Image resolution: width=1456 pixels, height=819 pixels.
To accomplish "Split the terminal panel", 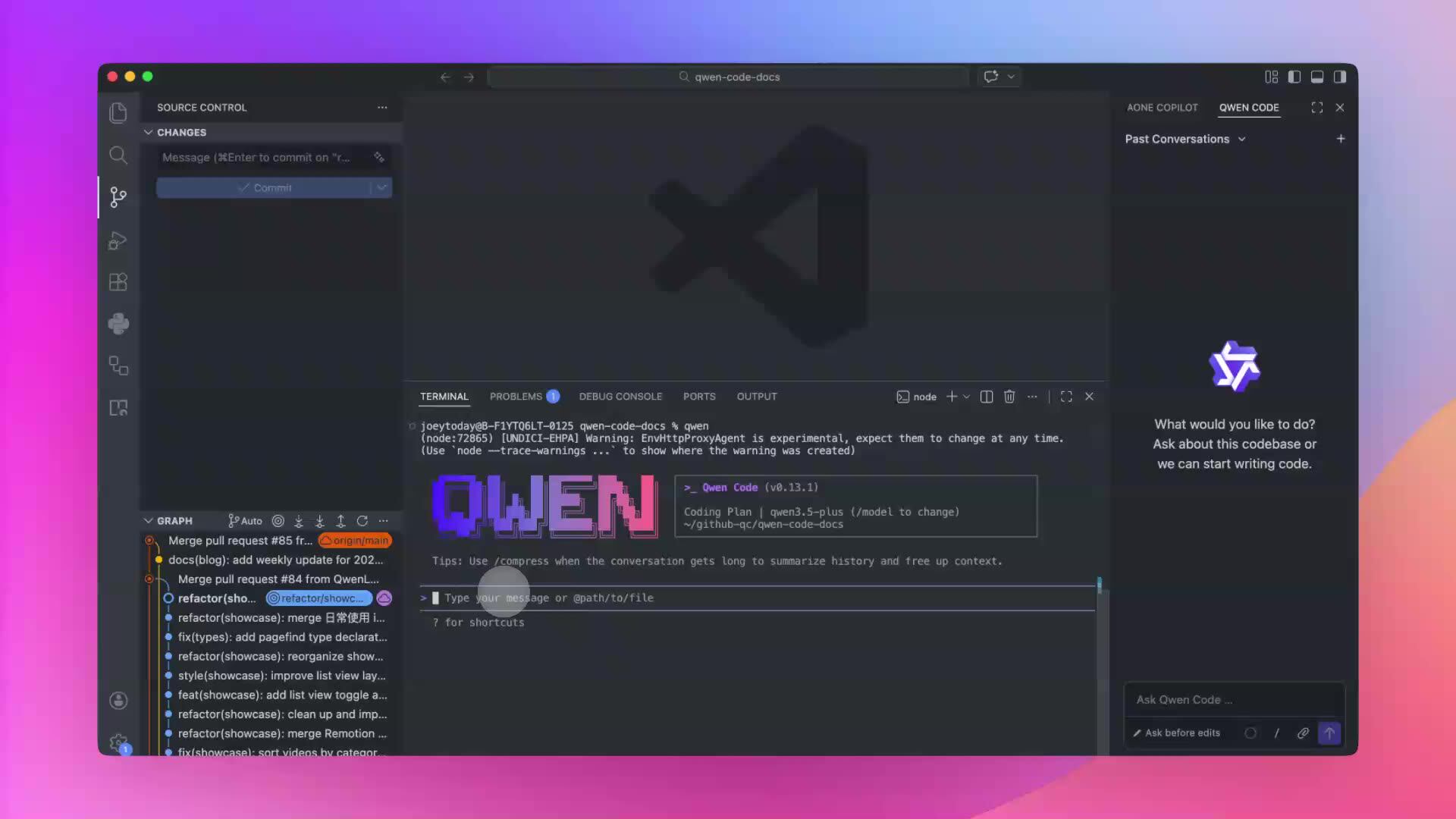I will click(987, 397).
